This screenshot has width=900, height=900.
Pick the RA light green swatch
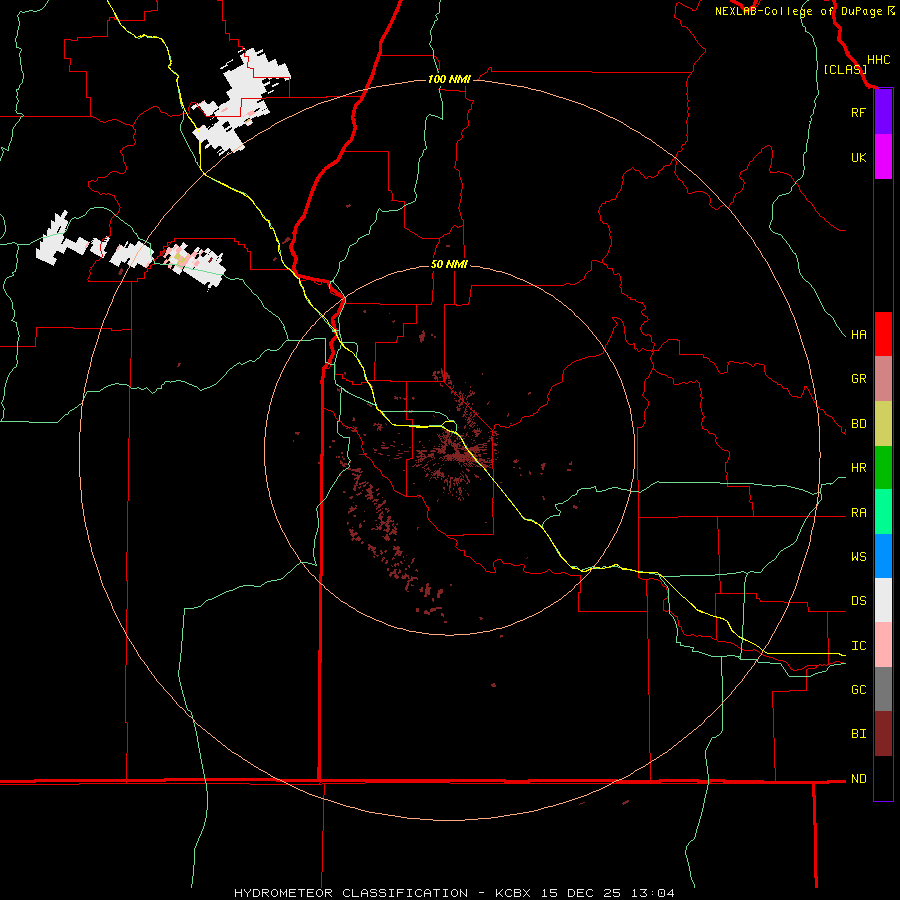click(x=883, y=512)
